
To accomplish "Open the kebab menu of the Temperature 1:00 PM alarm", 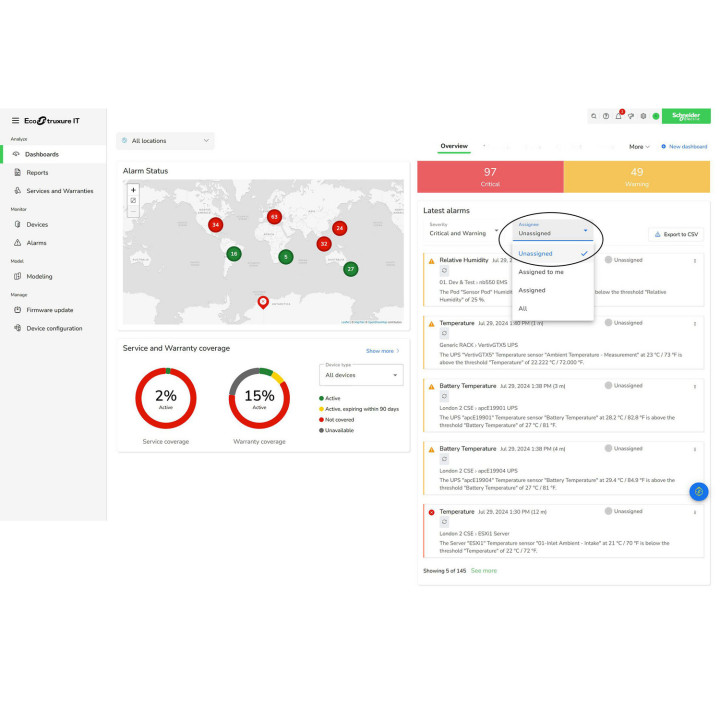I will click(x=695, y=324).
